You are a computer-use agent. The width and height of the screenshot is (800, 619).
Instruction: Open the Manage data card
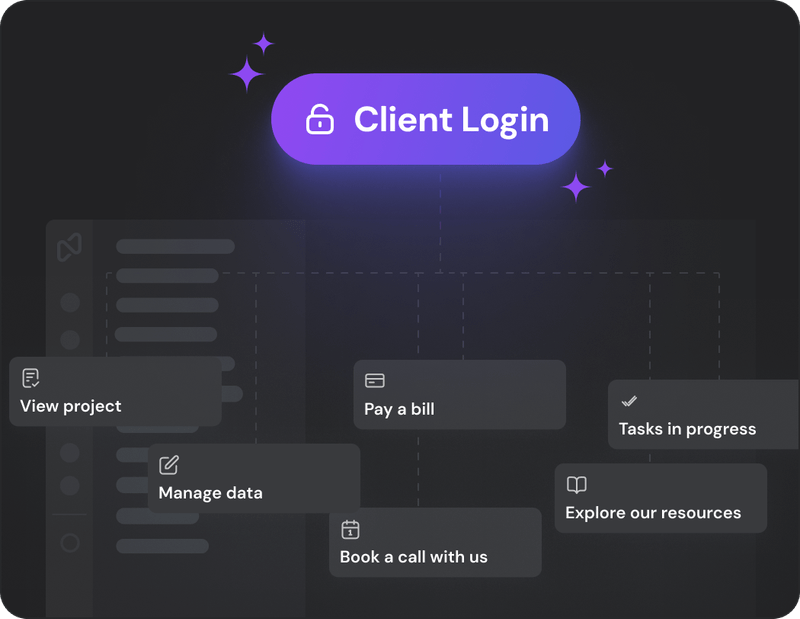tap(254, 478)
